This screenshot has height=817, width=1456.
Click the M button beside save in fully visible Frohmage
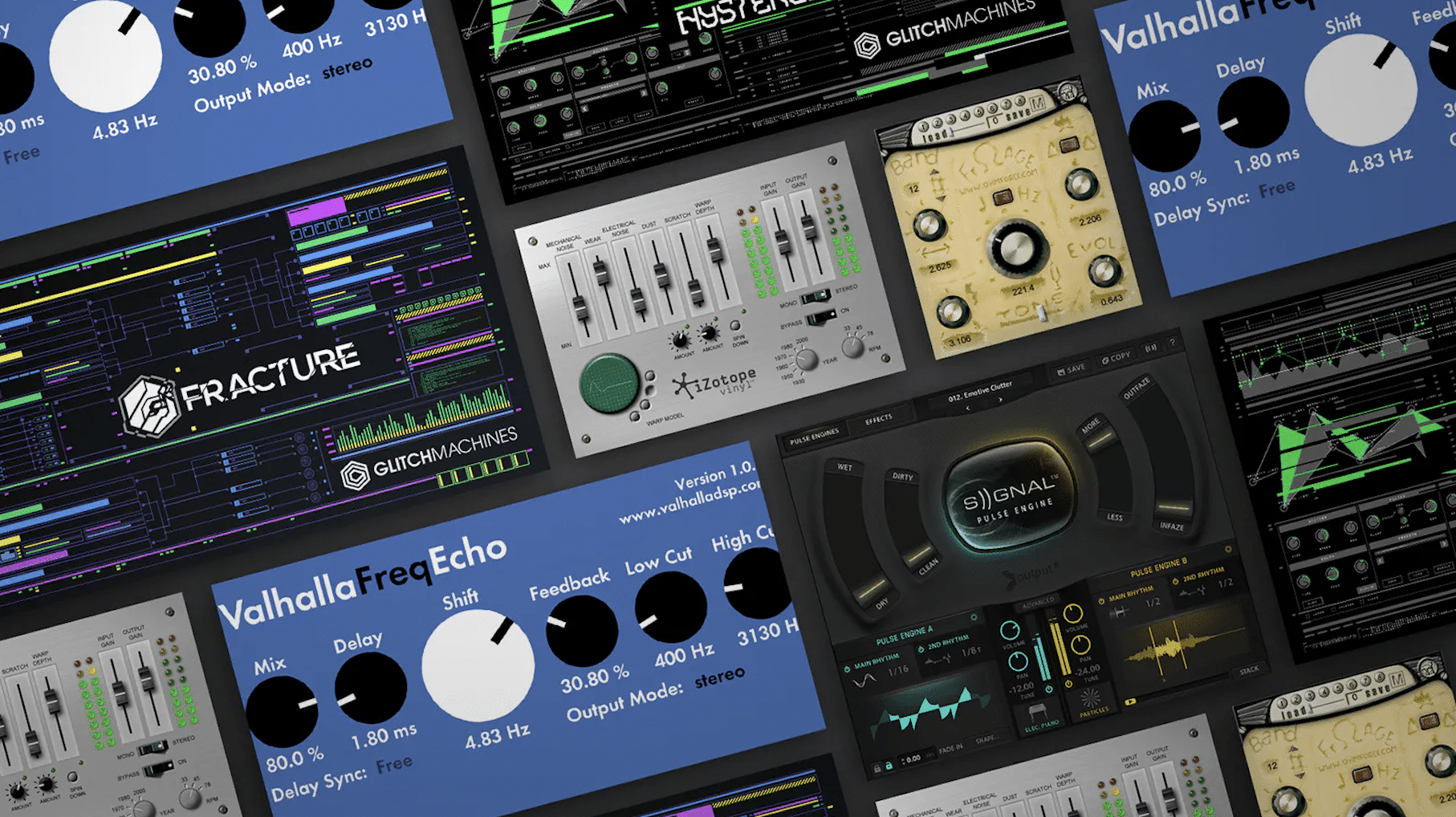pos(1038,102)
